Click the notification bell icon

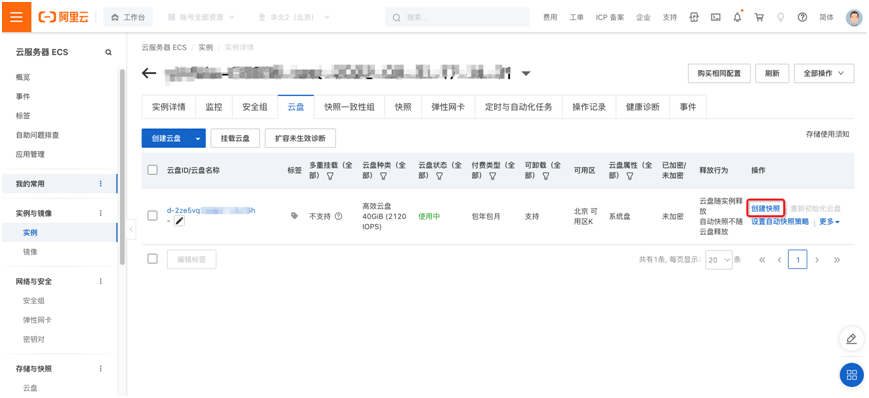tap(737, 17)
